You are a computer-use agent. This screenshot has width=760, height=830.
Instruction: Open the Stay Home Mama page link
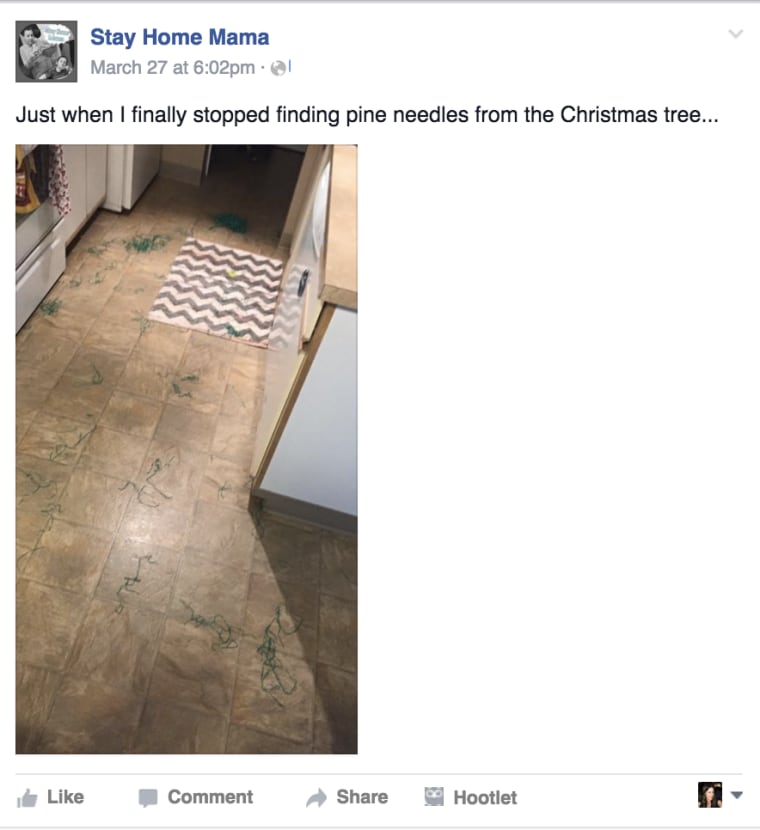[179, 38]
